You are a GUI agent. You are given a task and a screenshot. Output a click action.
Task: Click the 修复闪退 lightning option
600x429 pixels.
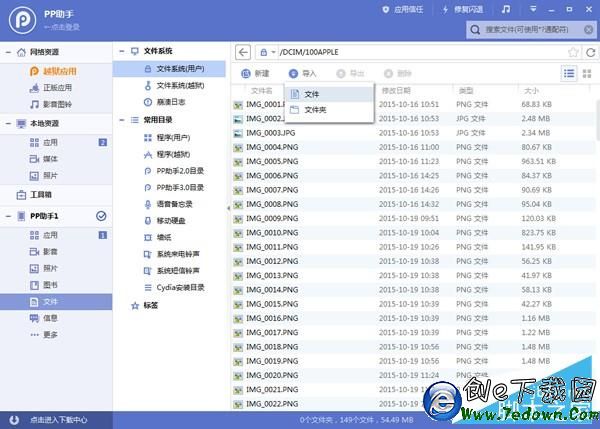point(463,10)
